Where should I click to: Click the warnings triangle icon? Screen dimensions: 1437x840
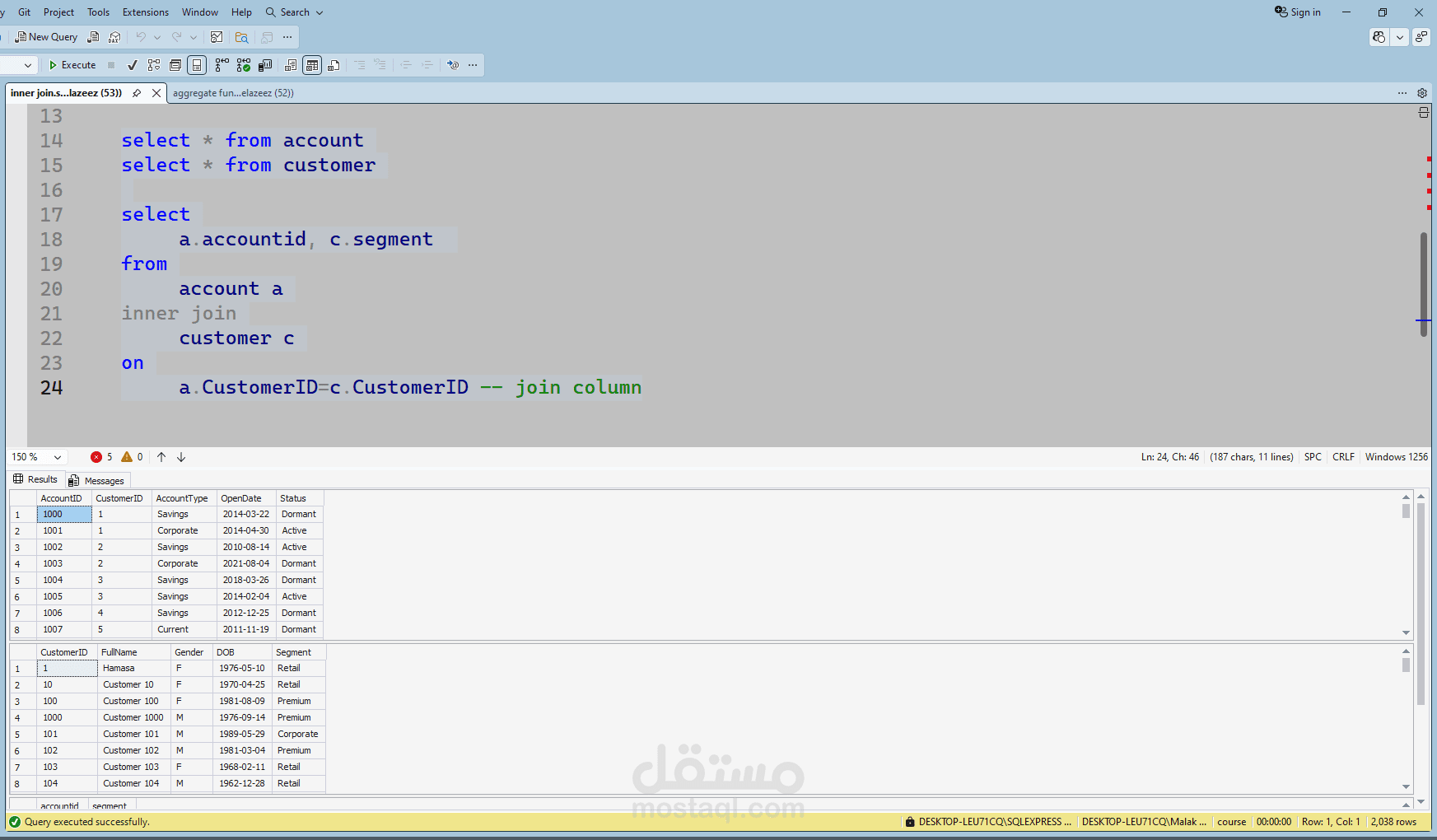point(127,457)
